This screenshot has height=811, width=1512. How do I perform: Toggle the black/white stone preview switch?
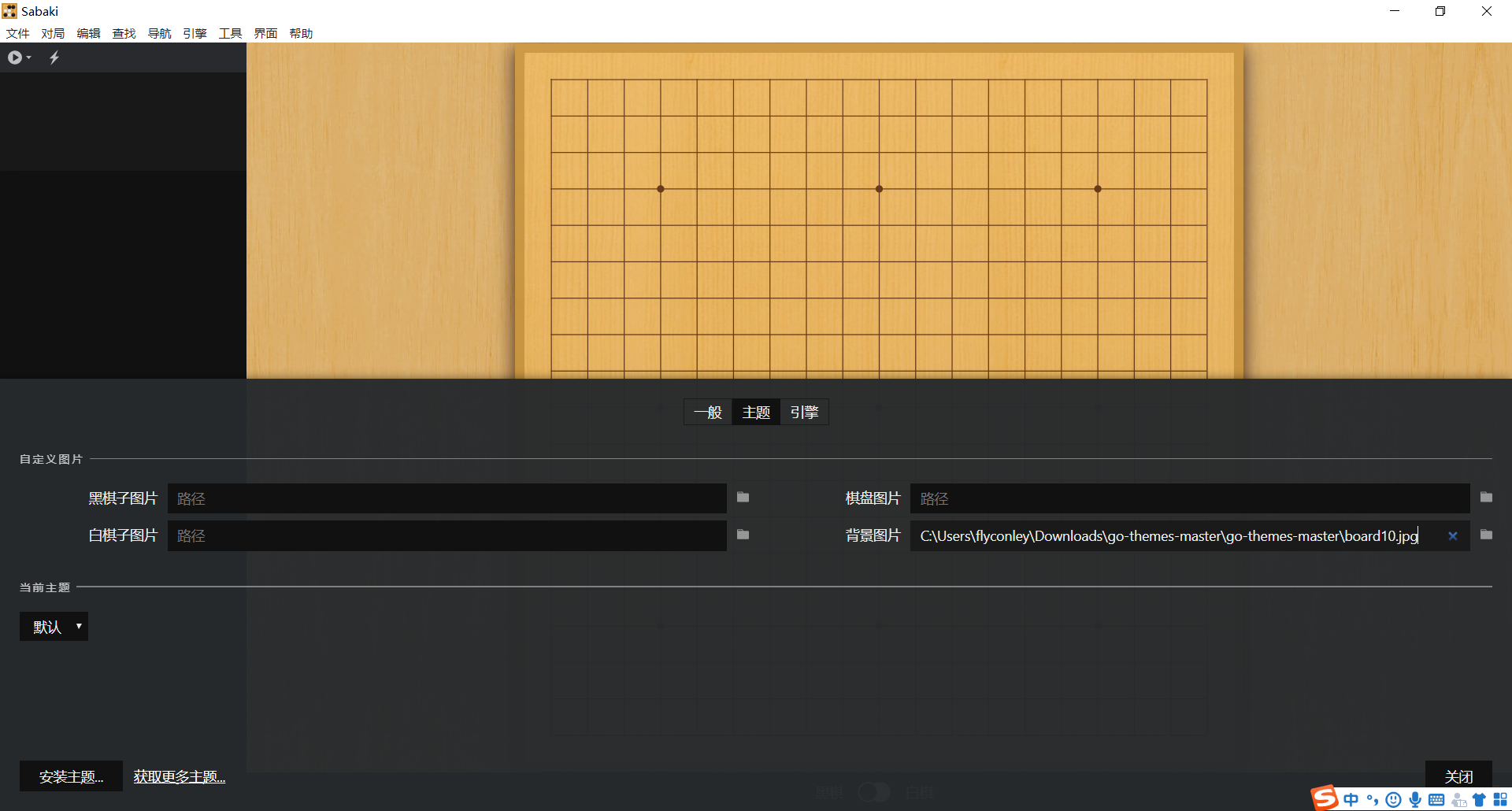(873, 791)
